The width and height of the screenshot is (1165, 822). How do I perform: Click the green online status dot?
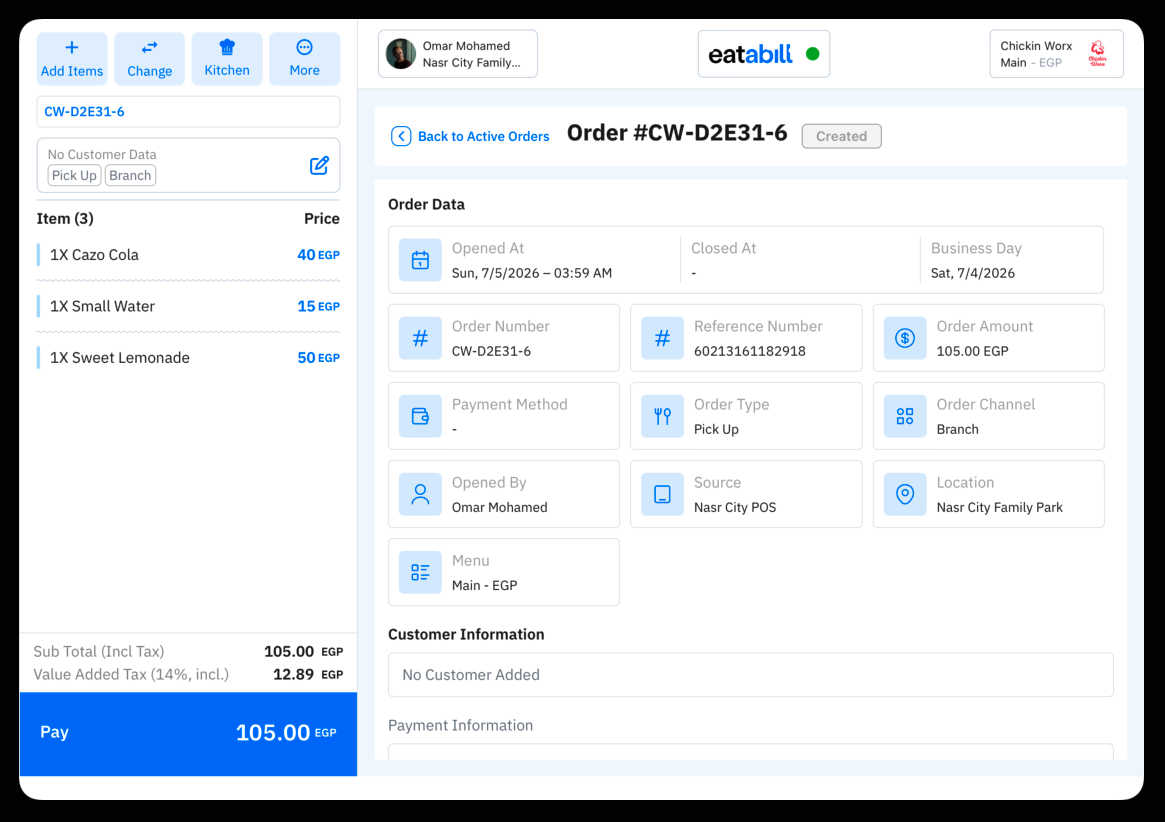813,54
